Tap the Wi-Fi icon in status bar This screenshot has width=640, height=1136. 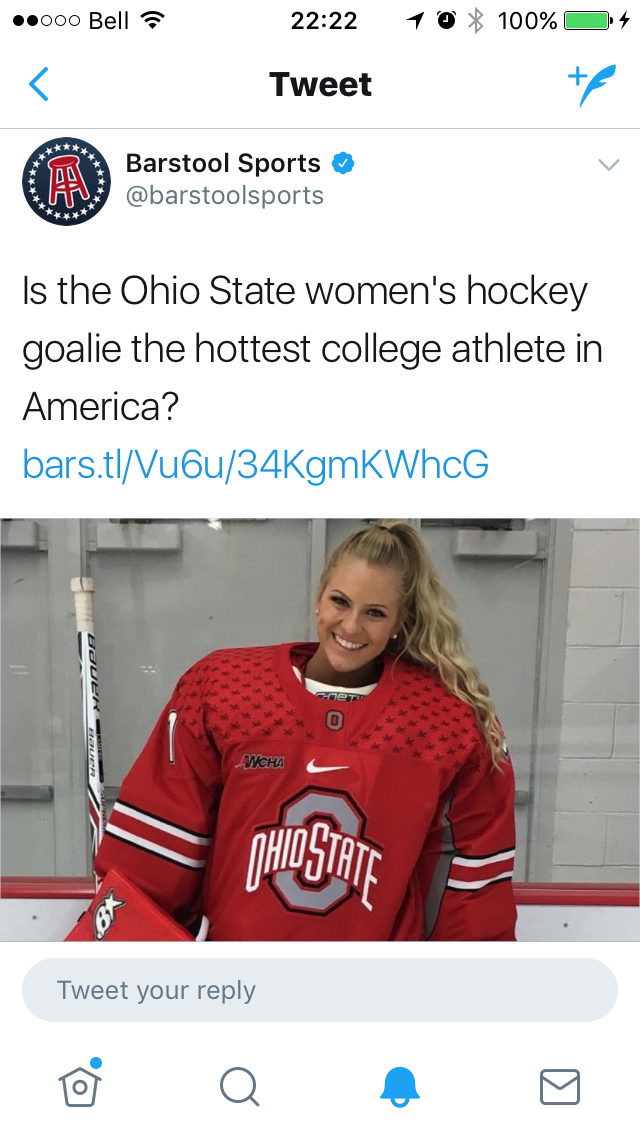coord(153,20)
